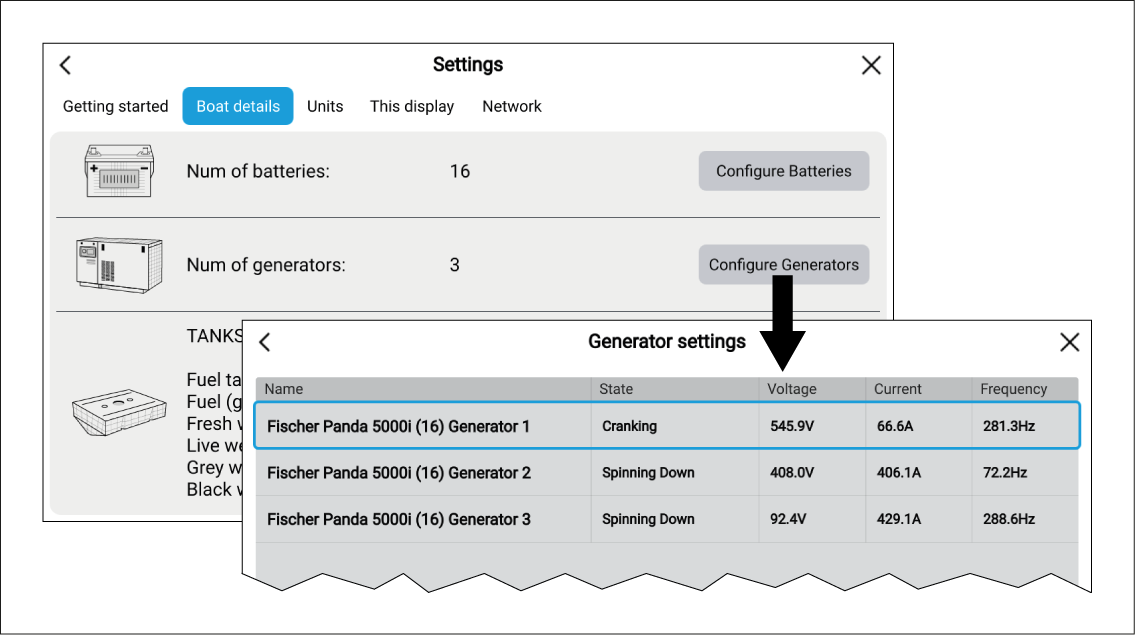Close the Settings window
1135x635 pixels.
pos(871,65)
